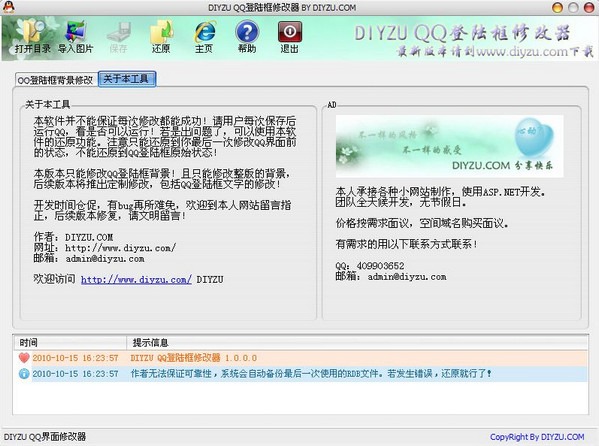Close window with red title button
Screen dimensions: 599x446
[x=589, y=7]
